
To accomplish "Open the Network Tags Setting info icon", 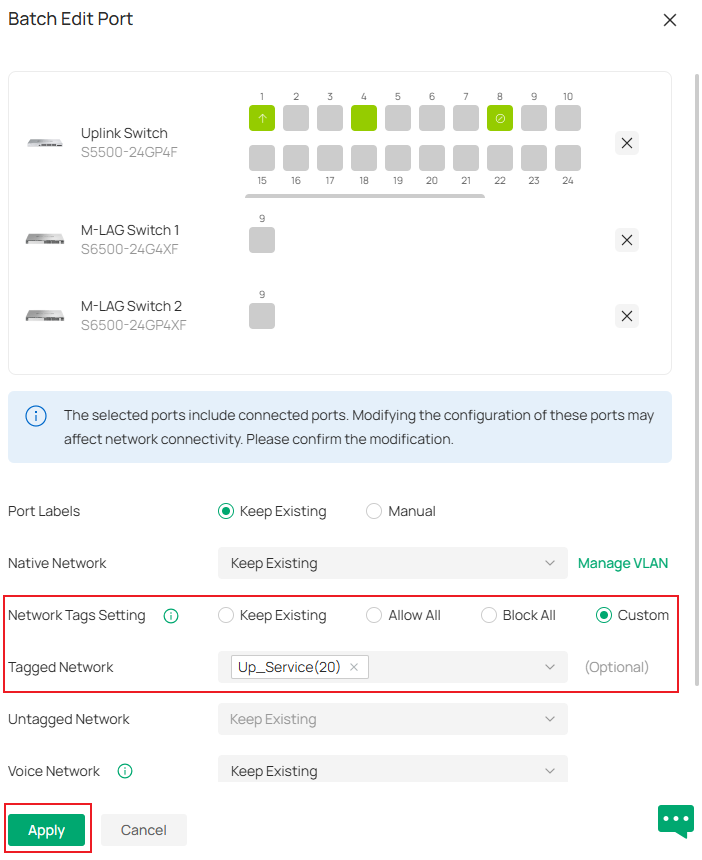I will click(171, 616).
